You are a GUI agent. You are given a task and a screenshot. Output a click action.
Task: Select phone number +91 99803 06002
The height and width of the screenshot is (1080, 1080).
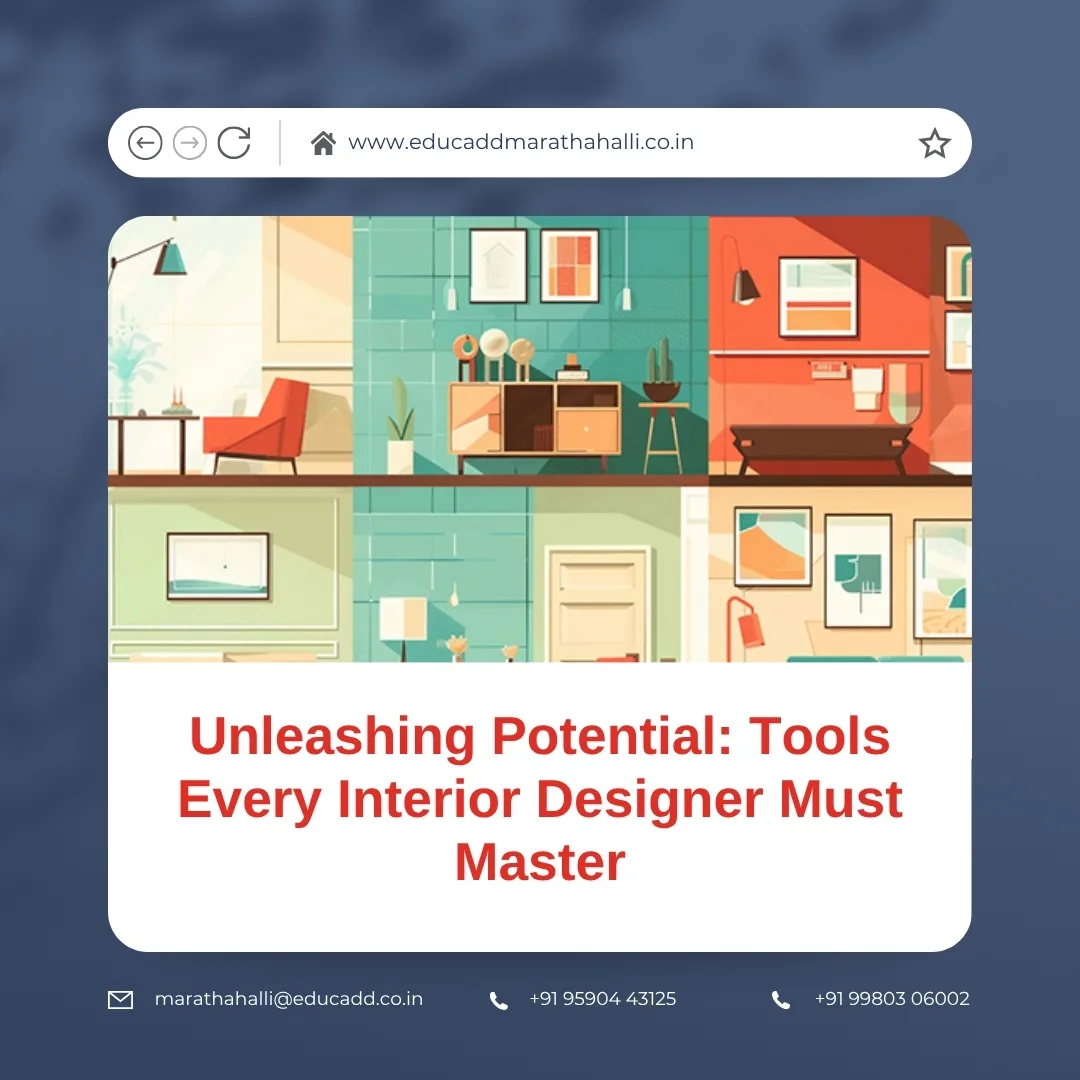tap(892, 999)
